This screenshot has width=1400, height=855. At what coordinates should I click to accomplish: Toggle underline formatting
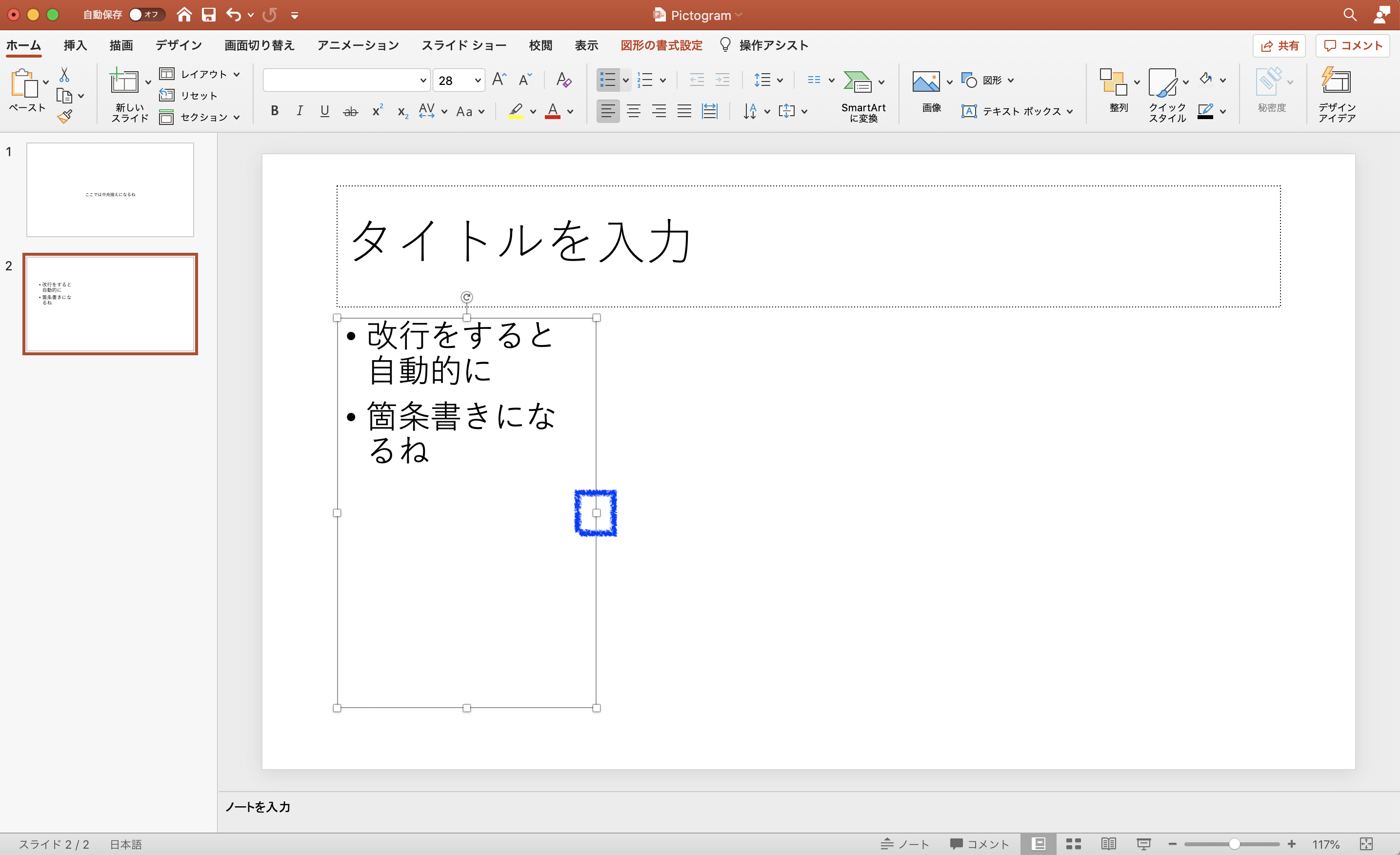click(324, 111)
